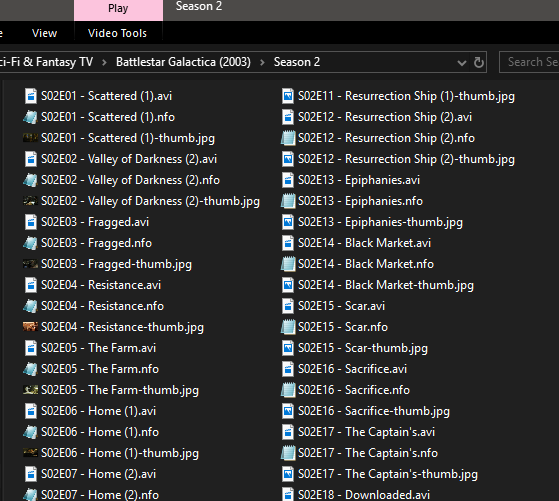Click the nfo icon of S02E06 - Home (1).nfo

tap(31, 432)
